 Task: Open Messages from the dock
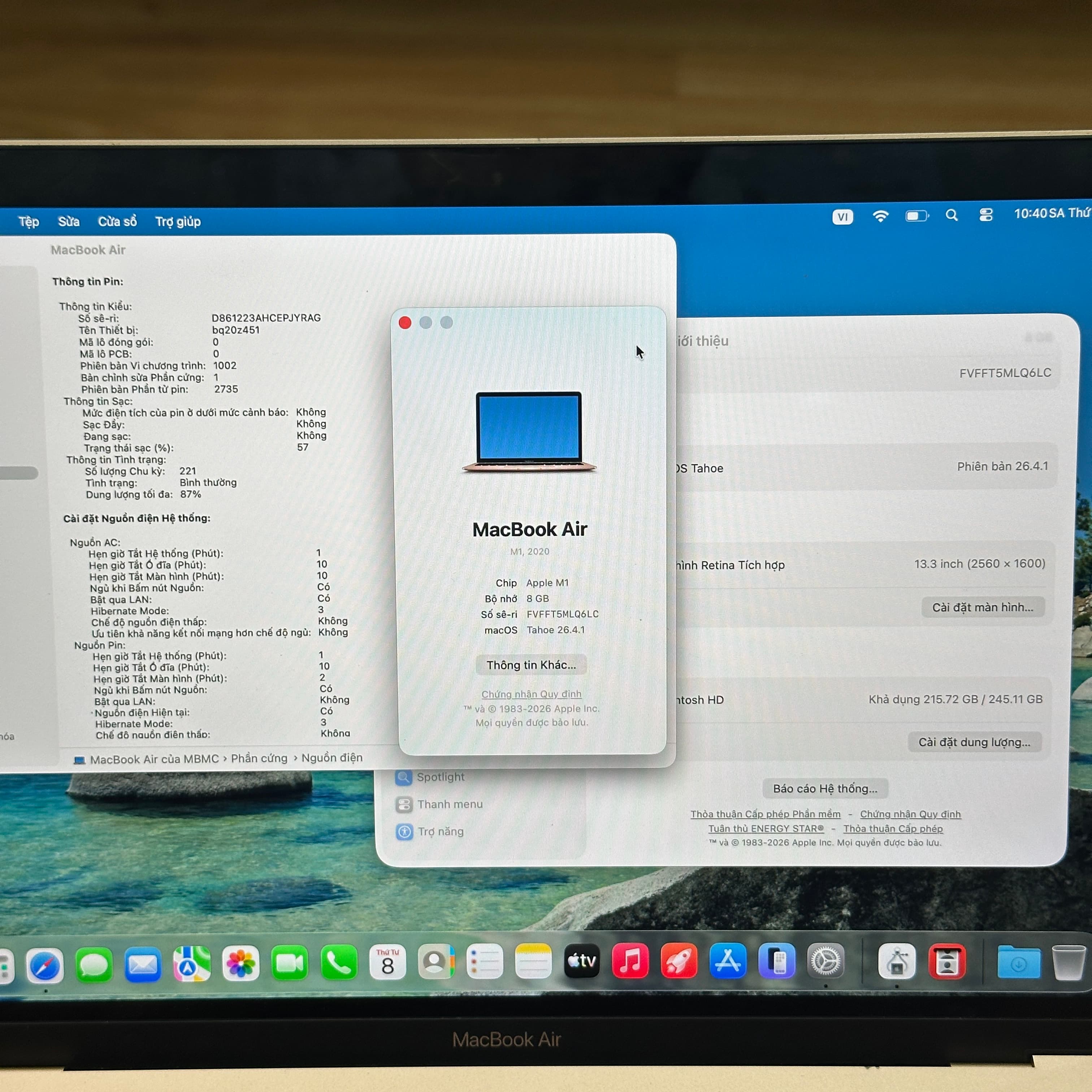tap(94, 965)
